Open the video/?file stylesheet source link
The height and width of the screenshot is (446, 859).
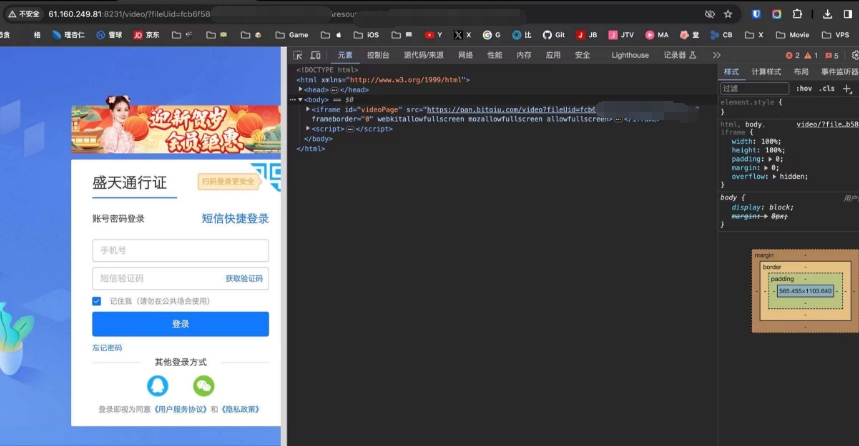coord(827,124)
